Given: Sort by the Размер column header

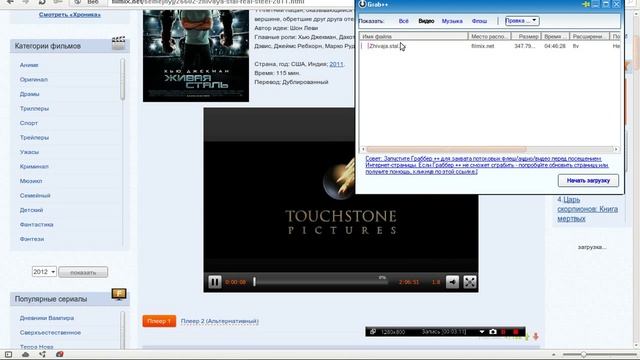Looking at the screenshot, I should click(x=527, y=36).
